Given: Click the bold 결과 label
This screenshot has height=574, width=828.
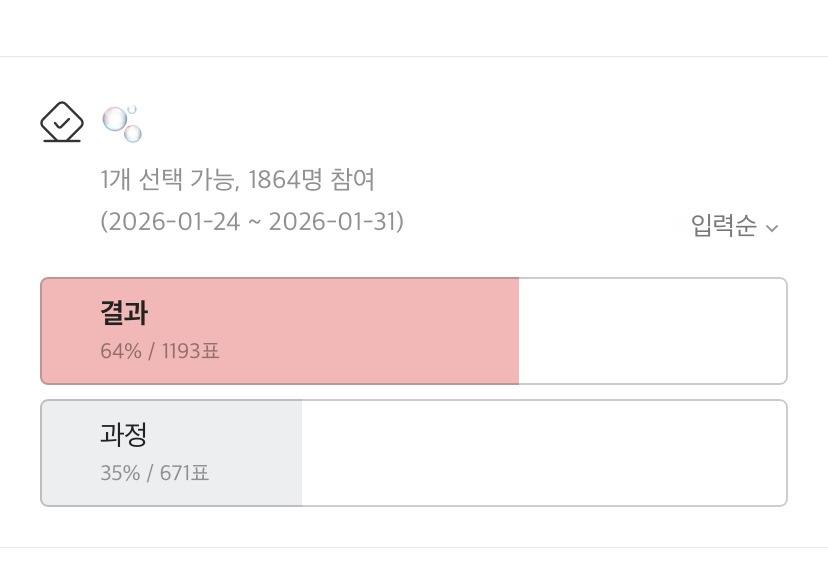Looking at the screenshot, I should pyautogui.click(x=124, y=313).
